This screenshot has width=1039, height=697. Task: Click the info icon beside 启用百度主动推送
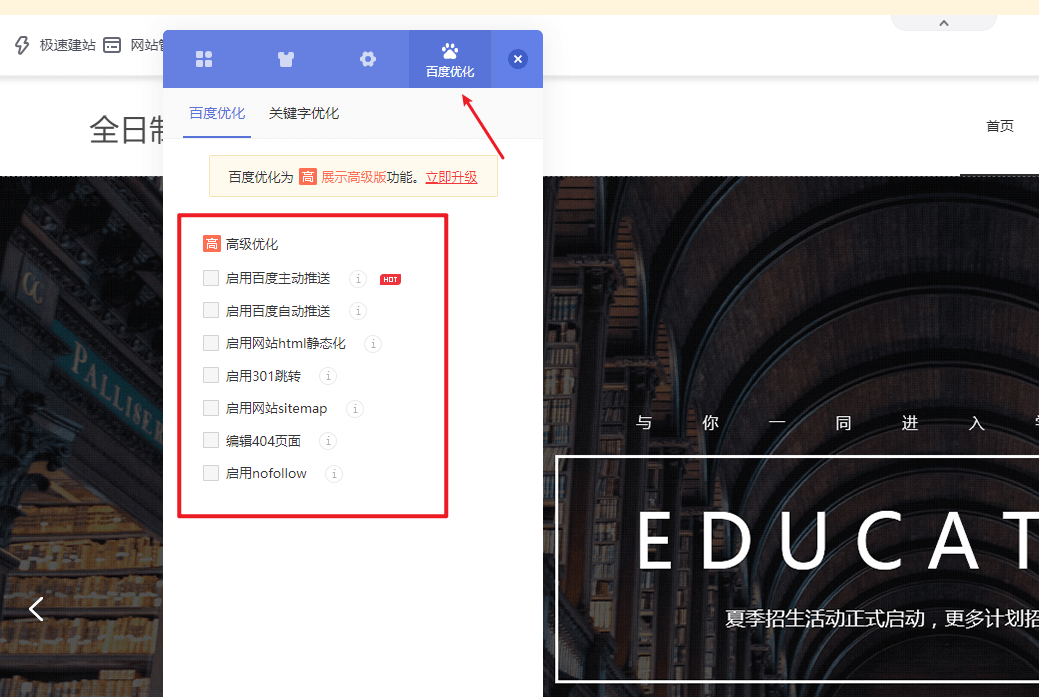coord(358,279)
